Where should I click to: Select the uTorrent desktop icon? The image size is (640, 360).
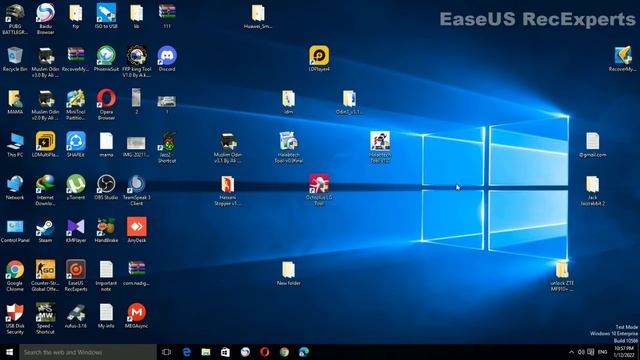(x=76, y=187)
